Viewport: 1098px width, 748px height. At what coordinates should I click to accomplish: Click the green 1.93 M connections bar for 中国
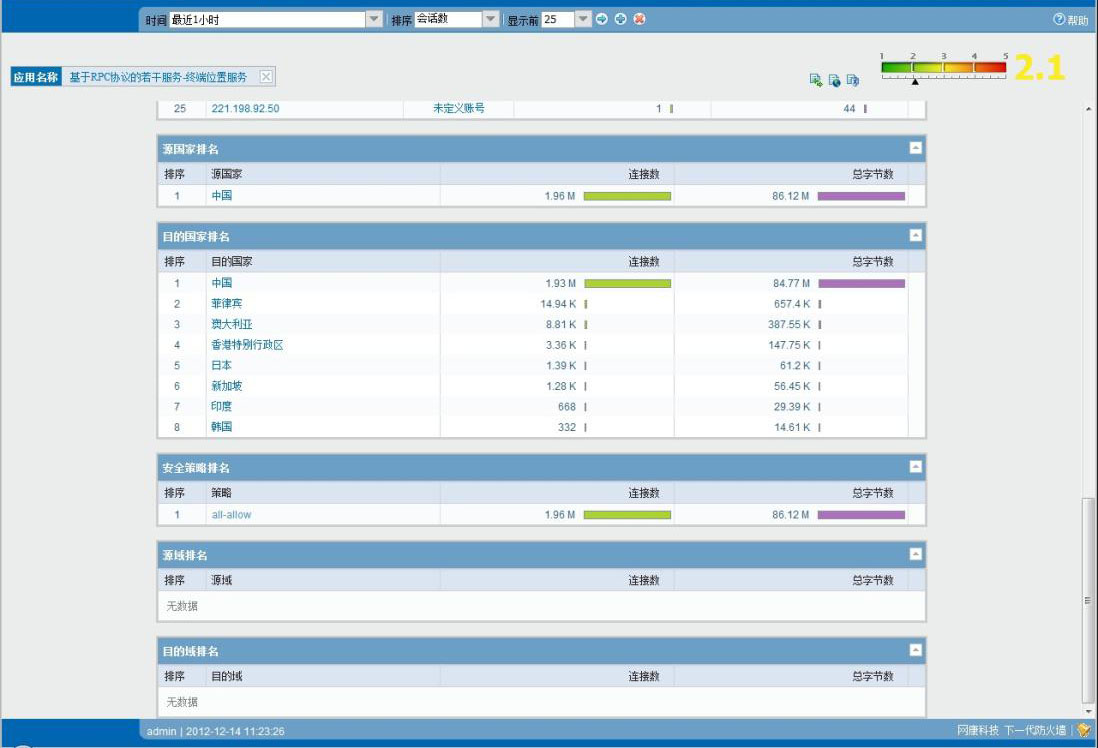pos(627,284)
